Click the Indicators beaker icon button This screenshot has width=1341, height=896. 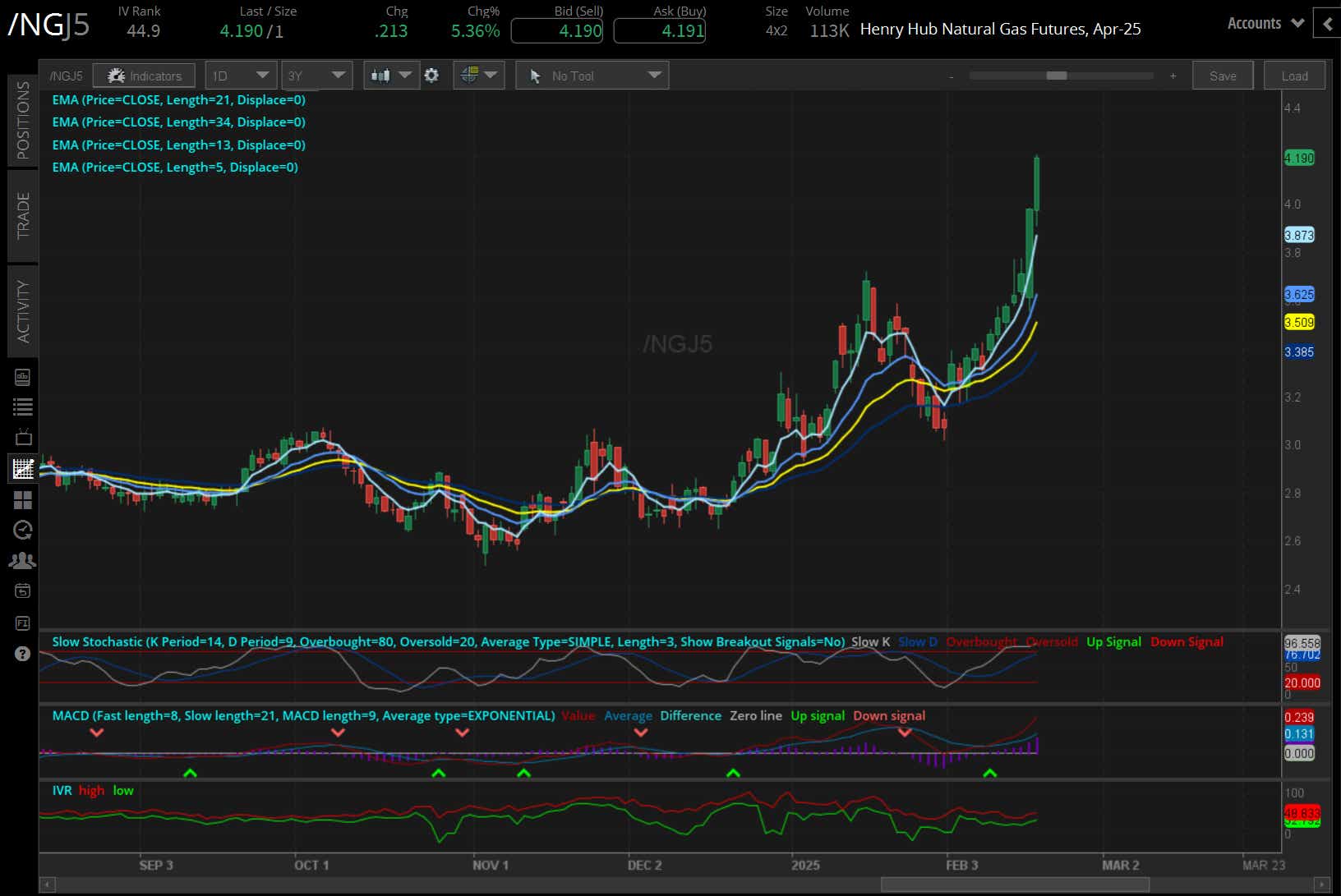pos(144,75)
